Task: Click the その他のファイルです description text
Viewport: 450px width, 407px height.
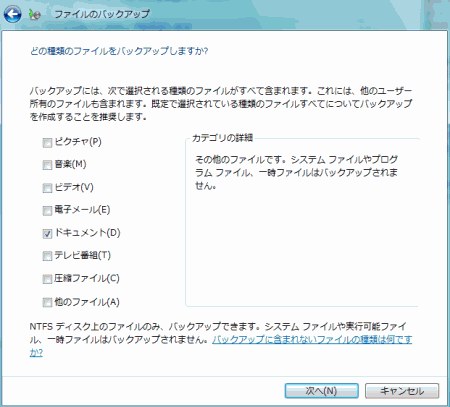Action: click(296, 173)
